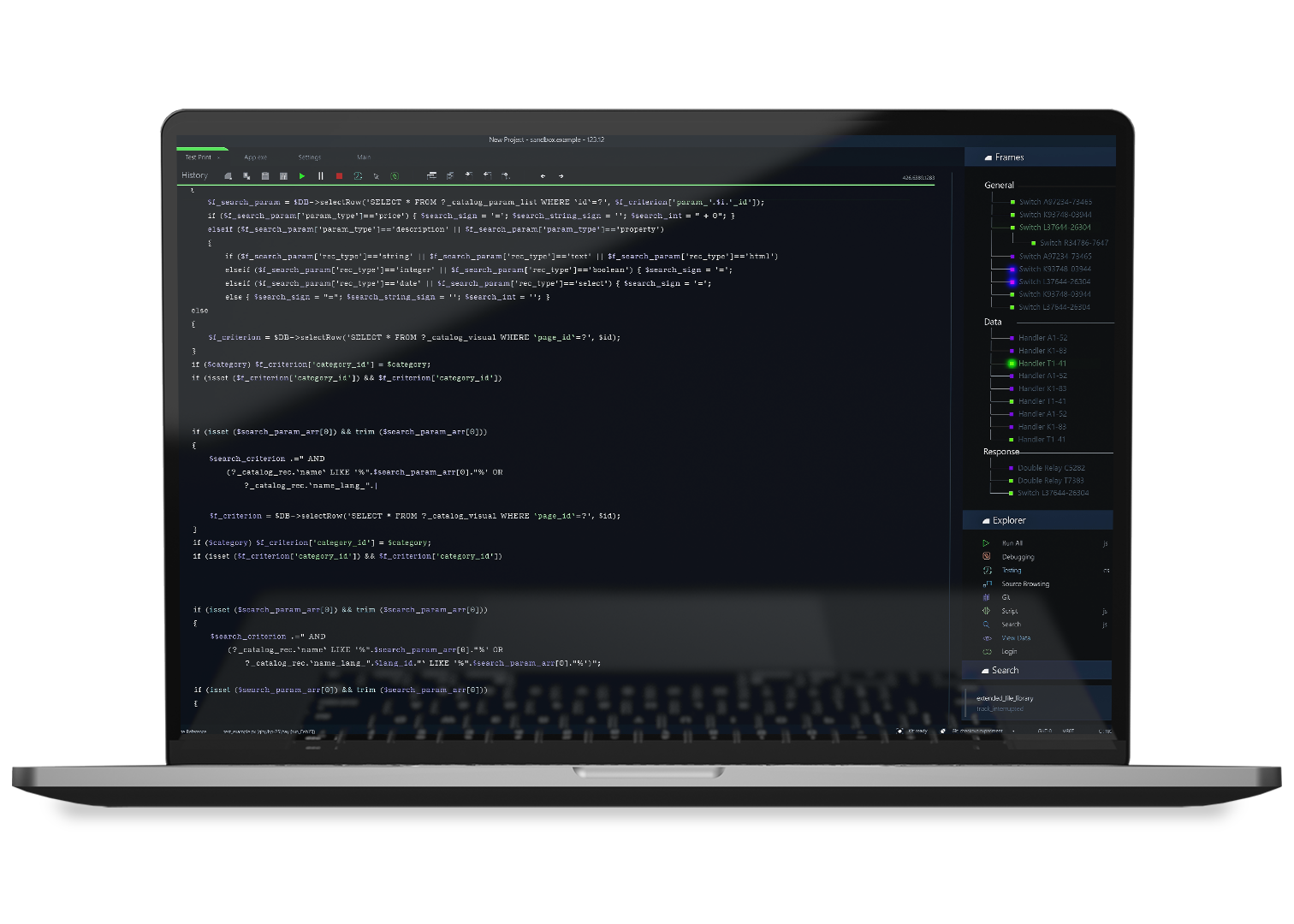The height and width of the screenshot is (924, 1294).
Task: Close the Test Print tab
Action: 218,157
